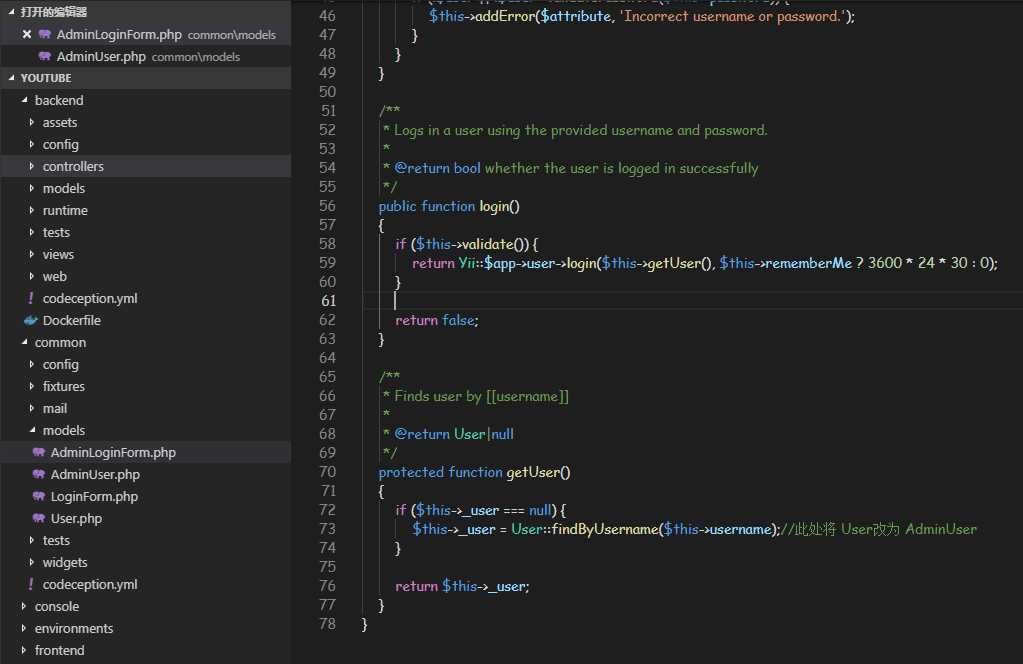Click 'if ($this->validate())' condition

[x=462, y=244]
